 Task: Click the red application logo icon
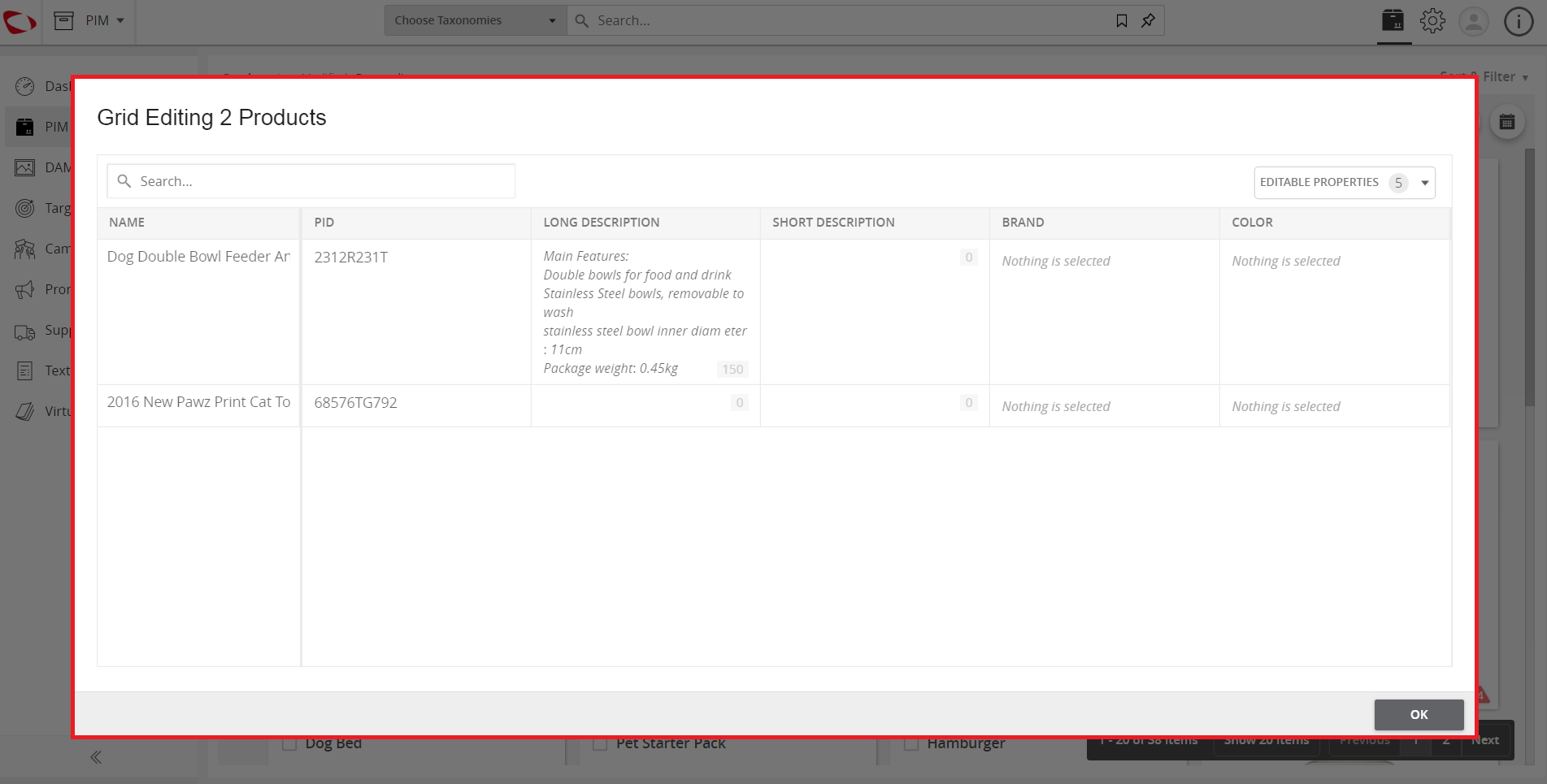point(20,21)
